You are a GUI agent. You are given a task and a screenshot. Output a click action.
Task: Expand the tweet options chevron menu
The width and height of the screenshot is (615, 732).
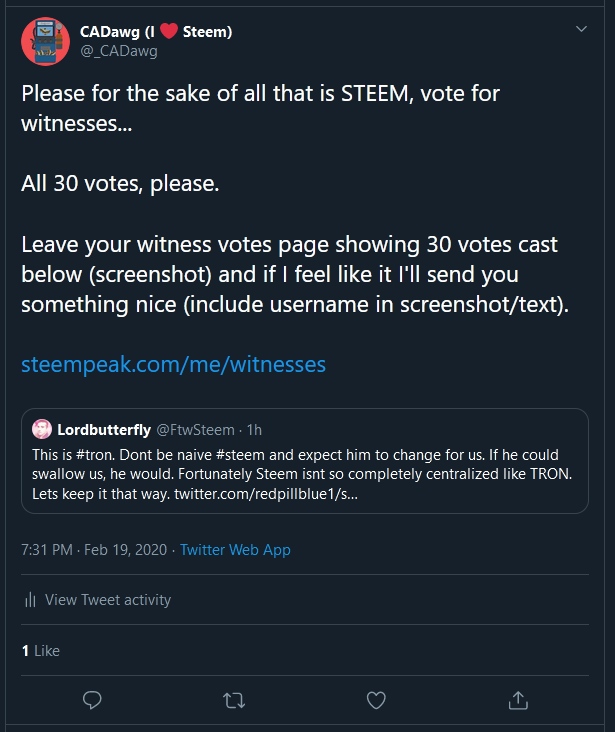582,30
